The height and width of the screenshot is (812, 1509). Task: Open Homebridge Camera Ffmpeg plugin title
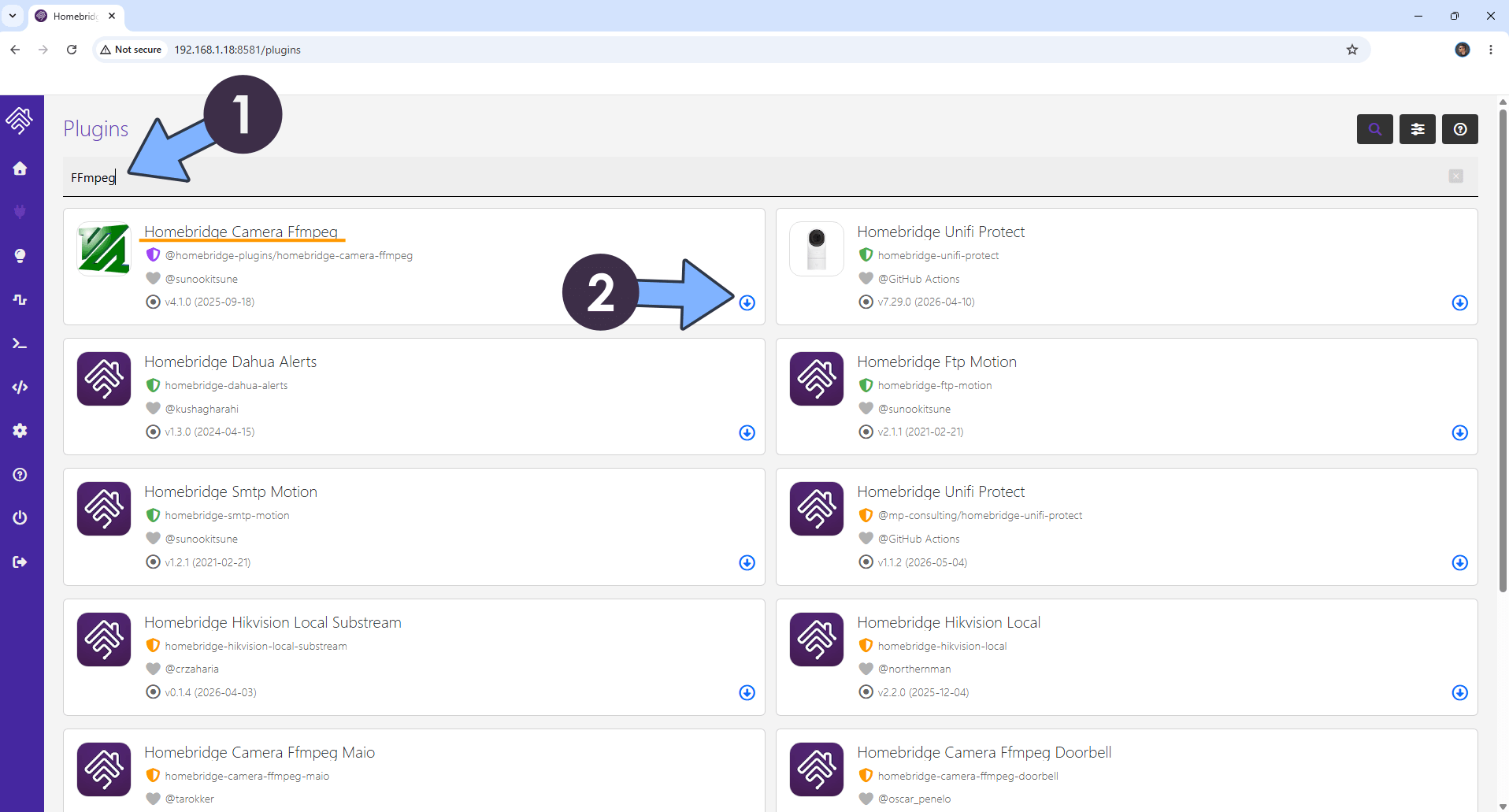point(241,232)
